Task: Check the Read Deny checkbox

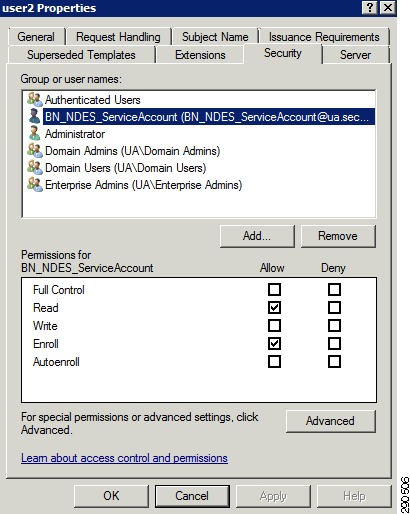Action: pos(334,308)
